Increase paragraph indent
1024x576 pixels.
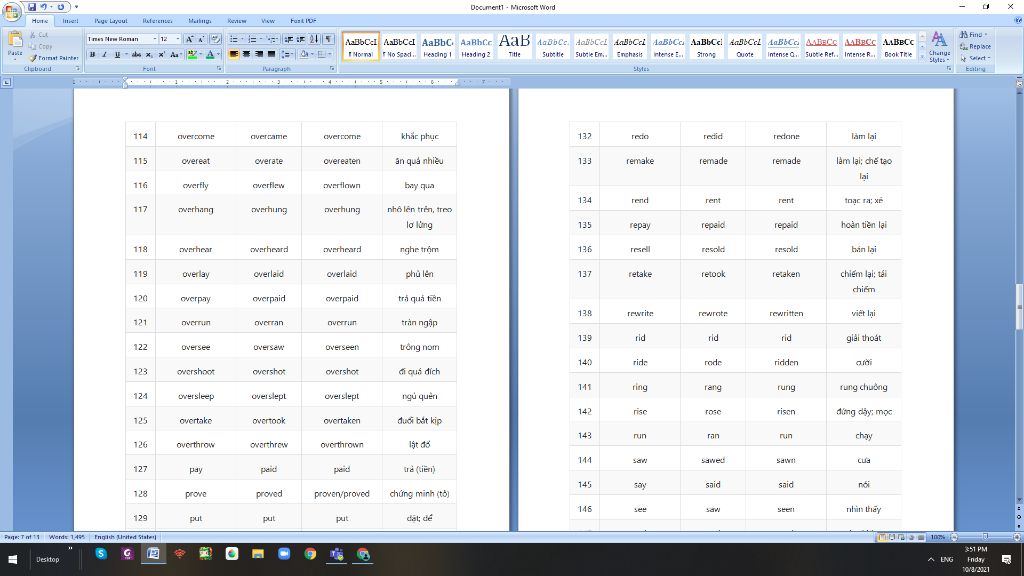(x=301, y=39)
